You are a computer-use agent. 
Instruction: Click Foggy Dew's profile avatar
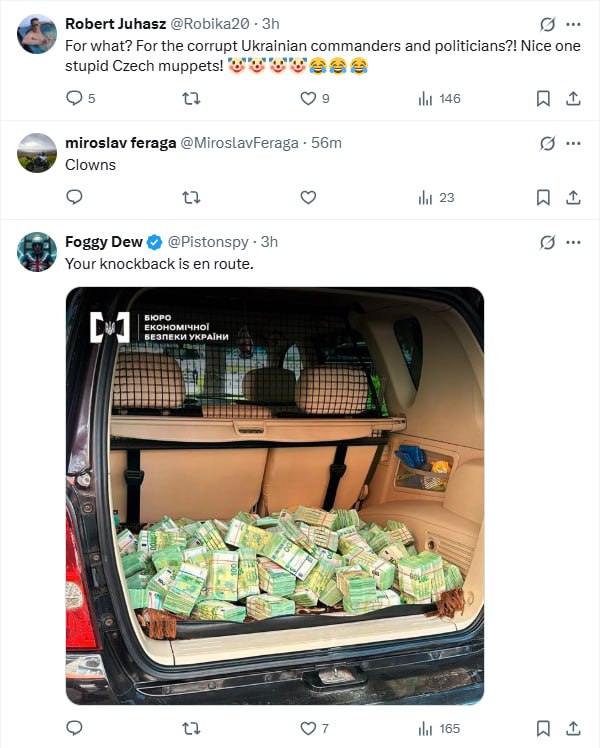tap(37, 252)
